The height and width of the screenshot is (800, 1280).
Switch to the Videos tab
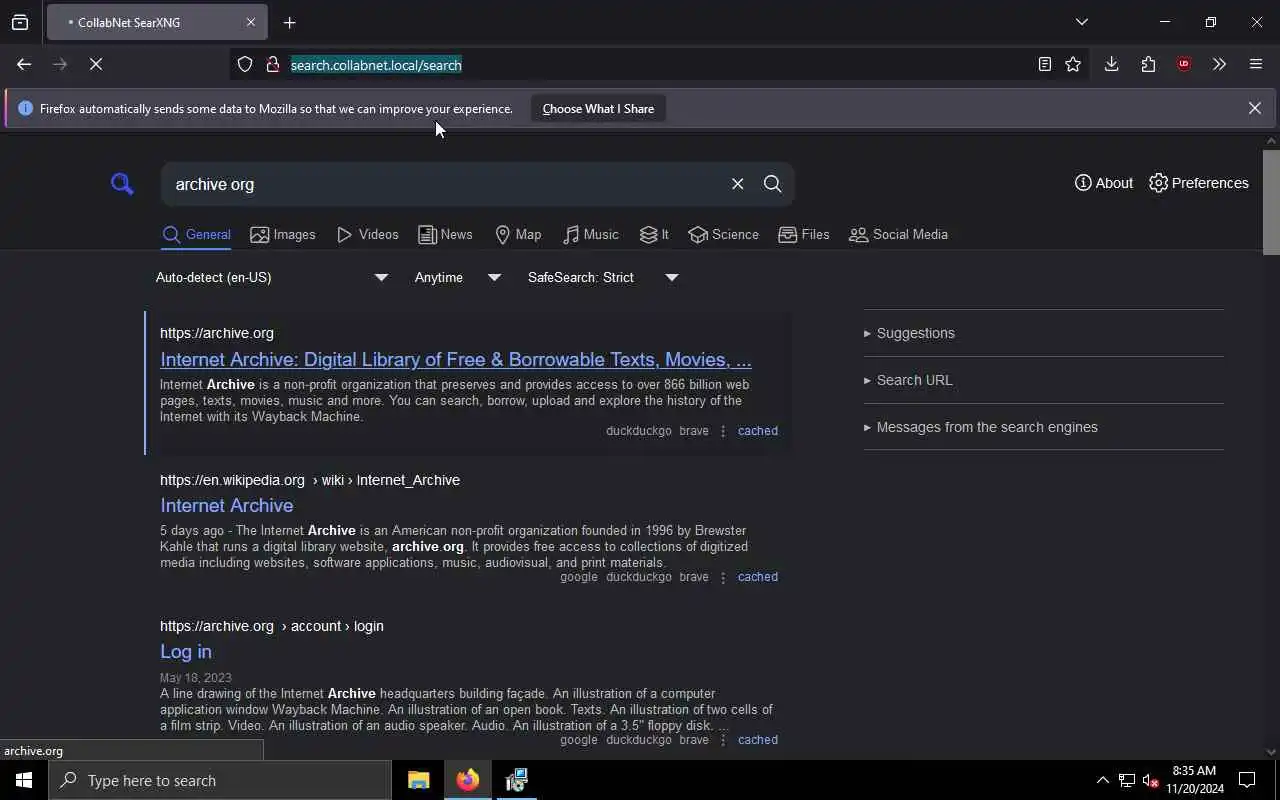(x=368, y=234)
